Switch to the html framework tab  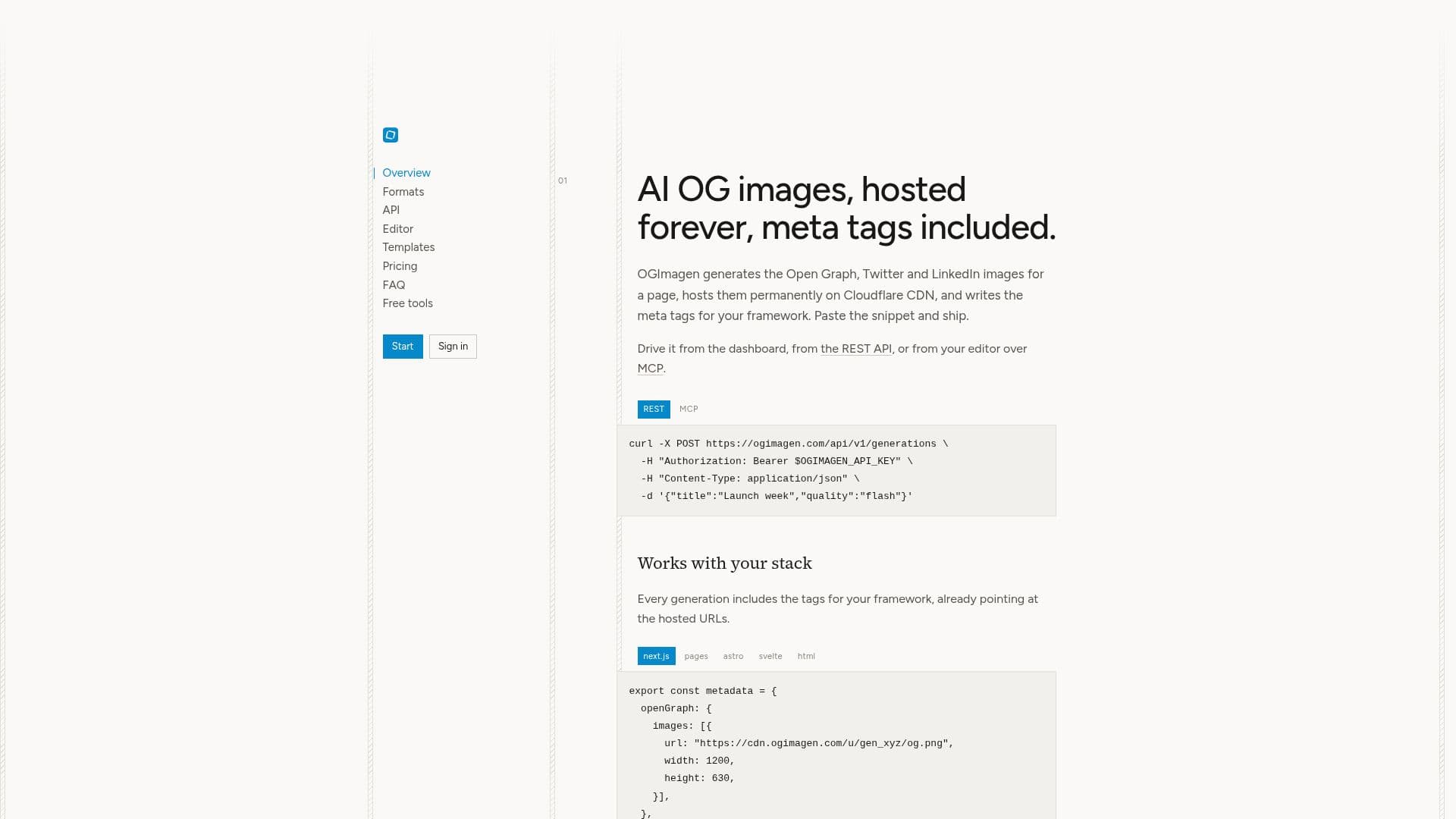[806, 656]
